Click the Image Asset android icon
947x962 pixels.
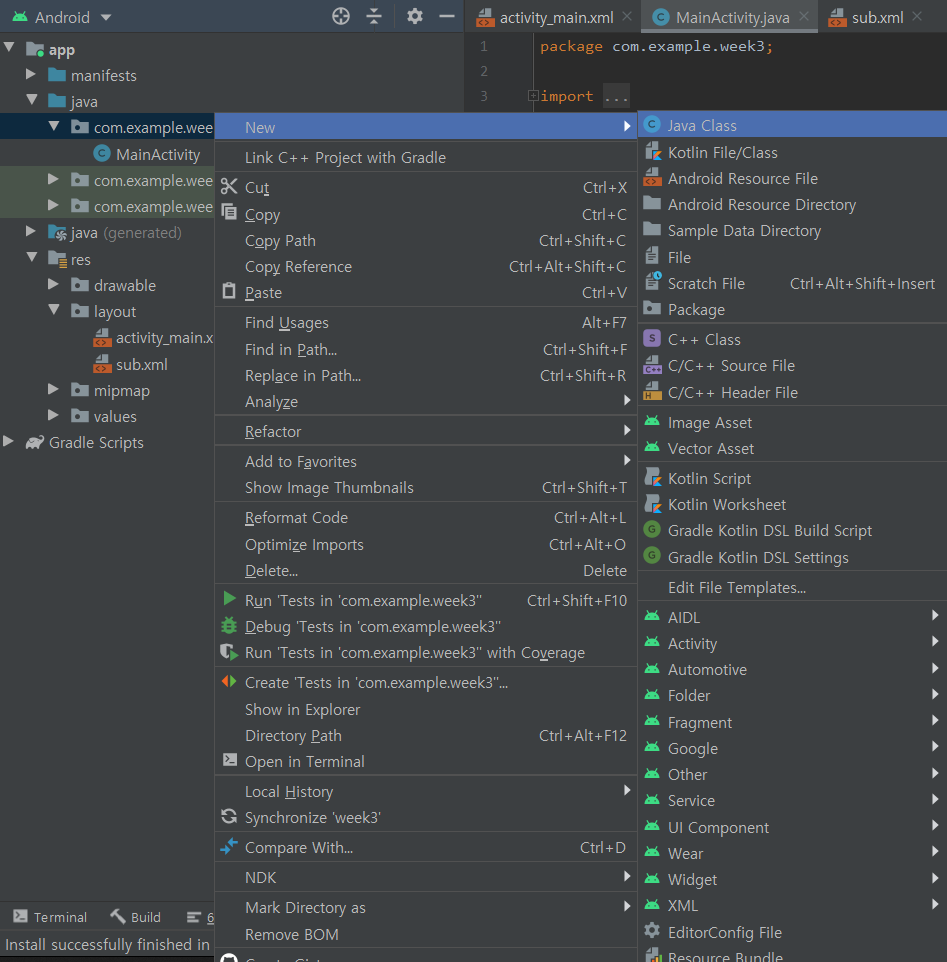[652, 421]
